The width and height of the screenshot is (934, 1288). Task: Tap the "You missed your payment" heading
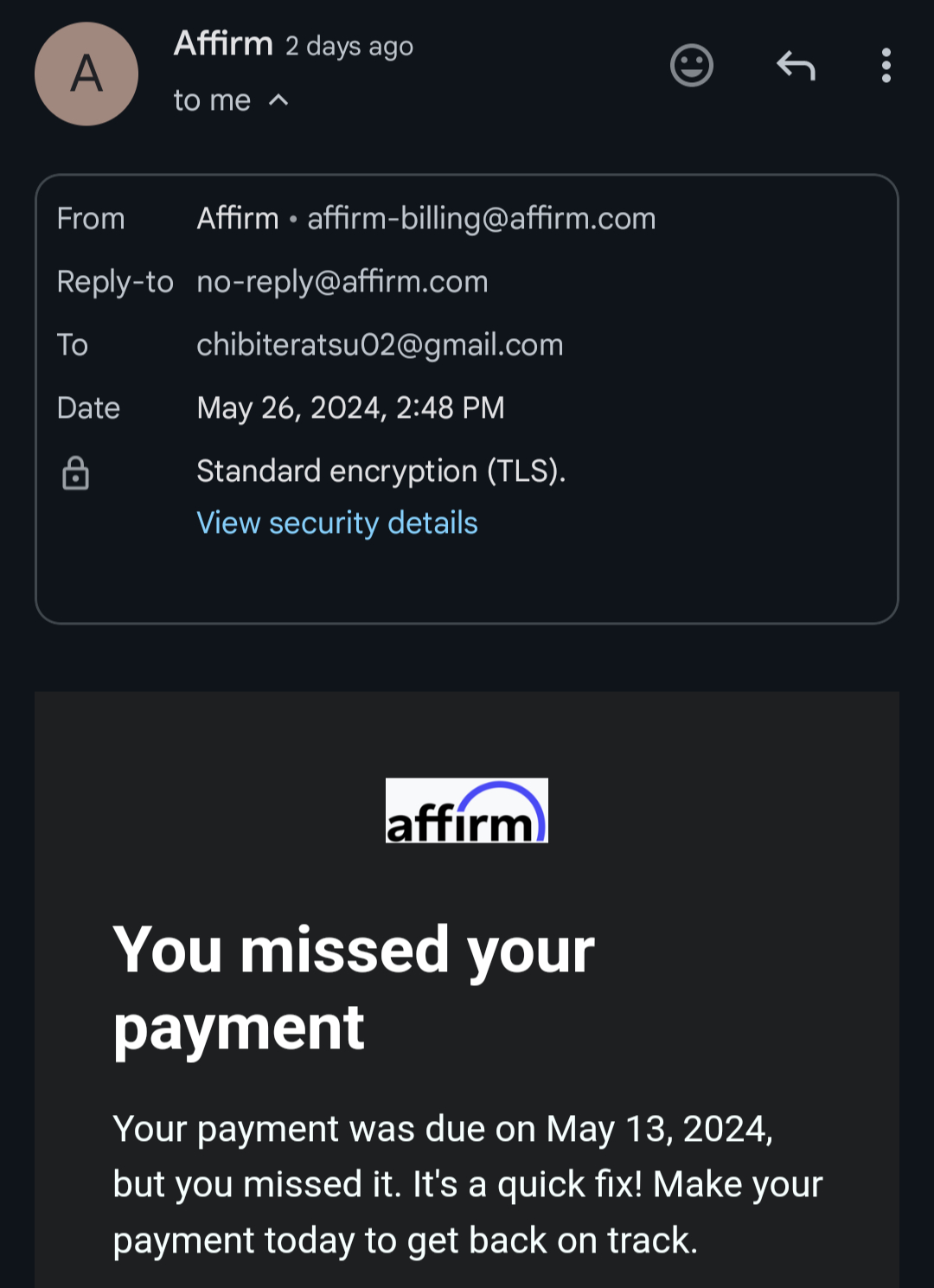[x=354, y=988]
